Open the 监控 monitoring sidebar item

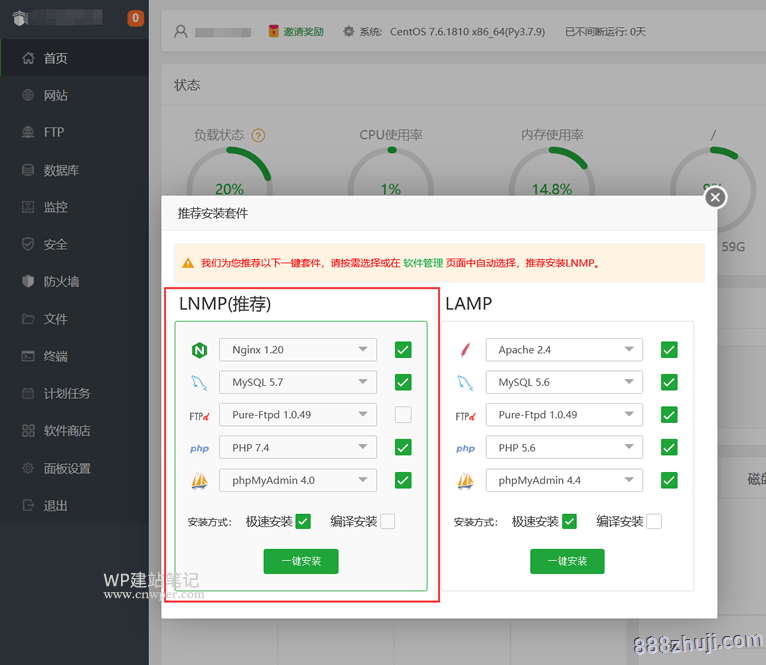(x=75, y=207)
